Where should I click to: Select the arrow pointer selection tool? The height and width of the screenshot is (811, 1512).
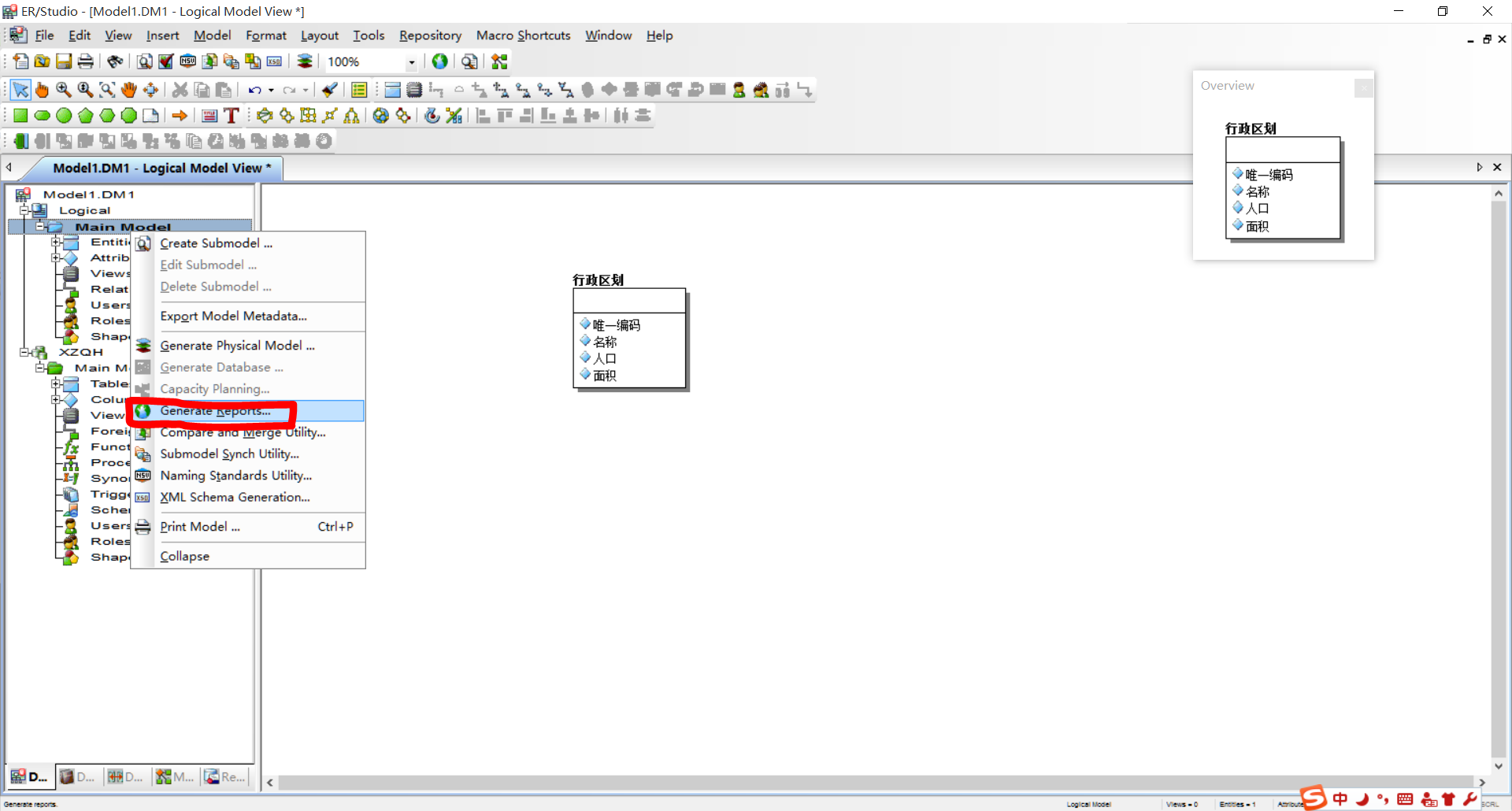[x=20, y=90]
